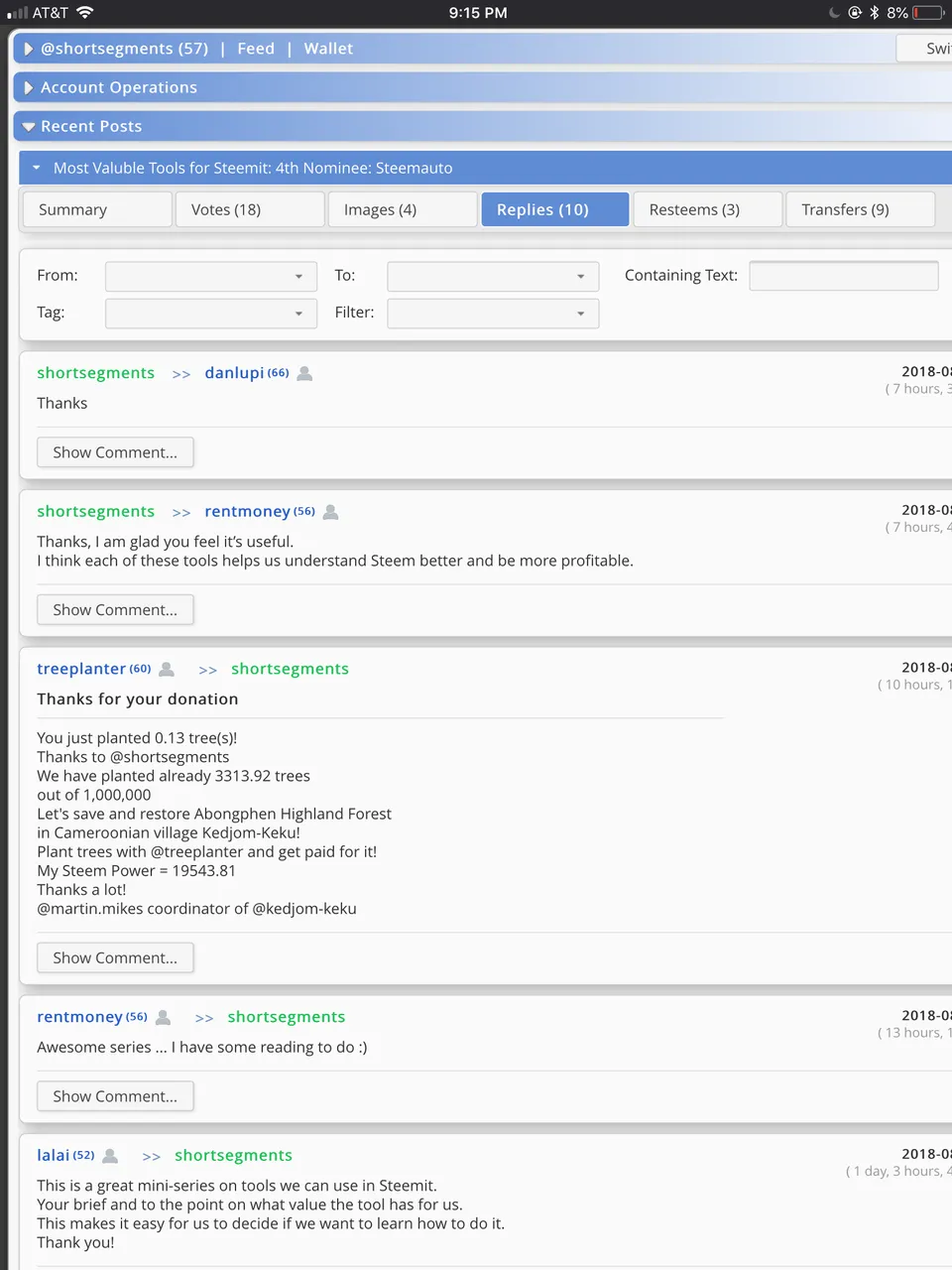Image resolution: width=952 pixels, height=1270 pixels.
Task: Open the Wallet link
Action: coord(328,49)
